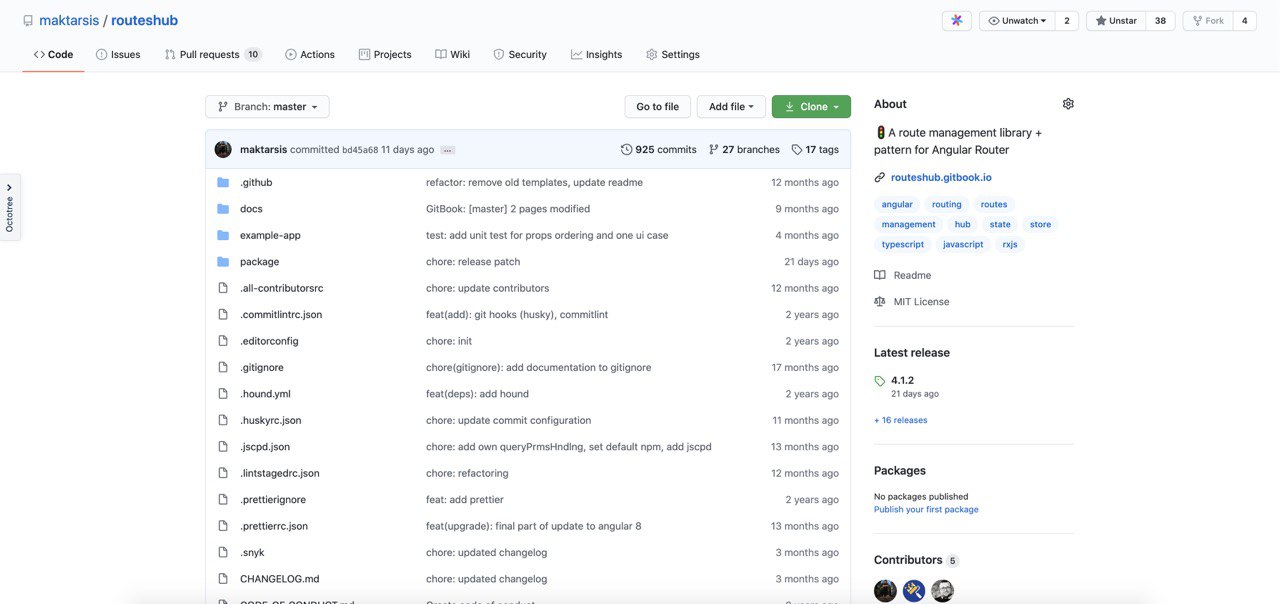The height and width of the screenshot is (604, 1280).
Task: Open the star count 38
Action: [x=1160, y=21]
